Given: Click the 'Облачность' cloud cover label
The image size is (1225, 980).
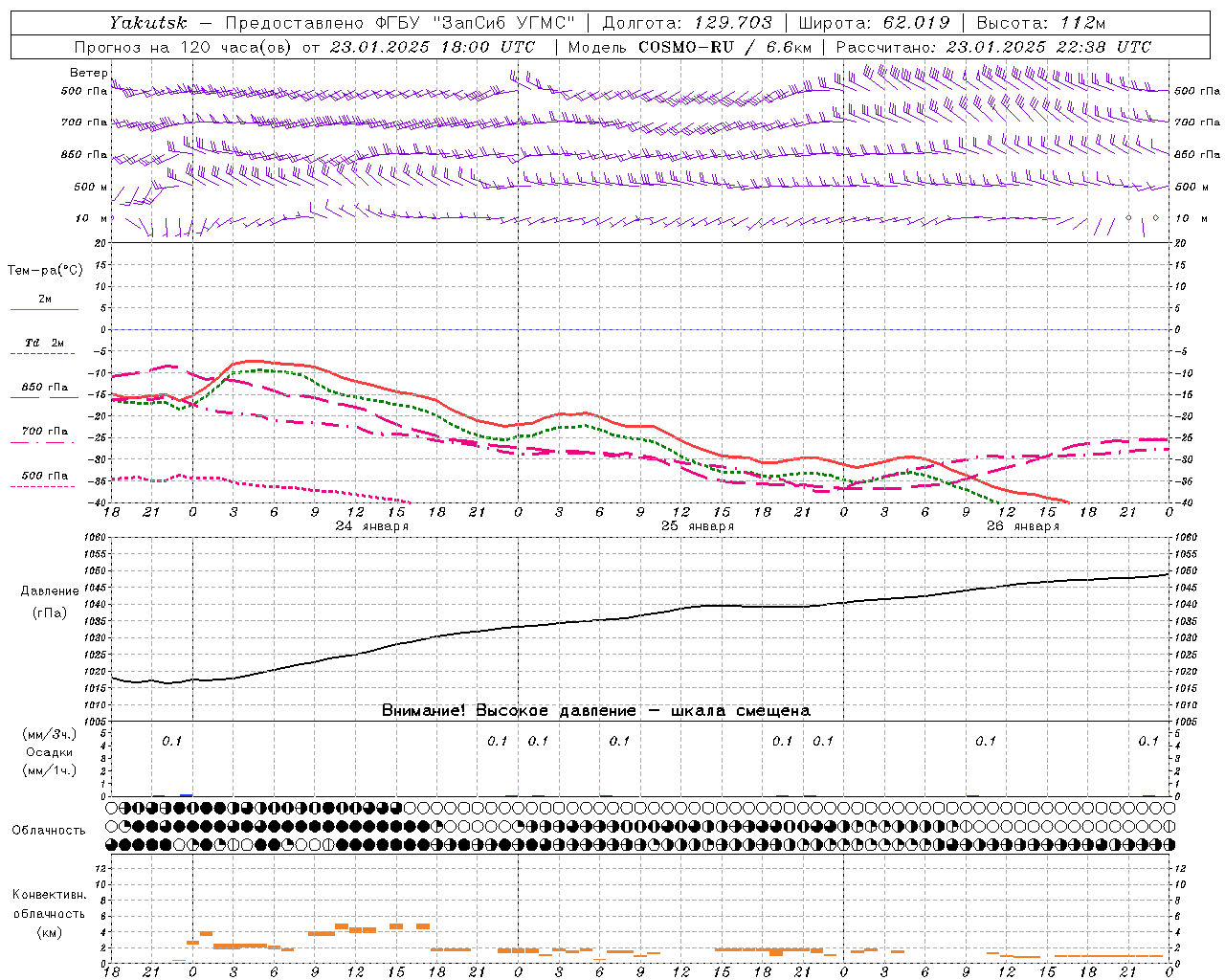Looking at the screenshot, I should 49,831.
